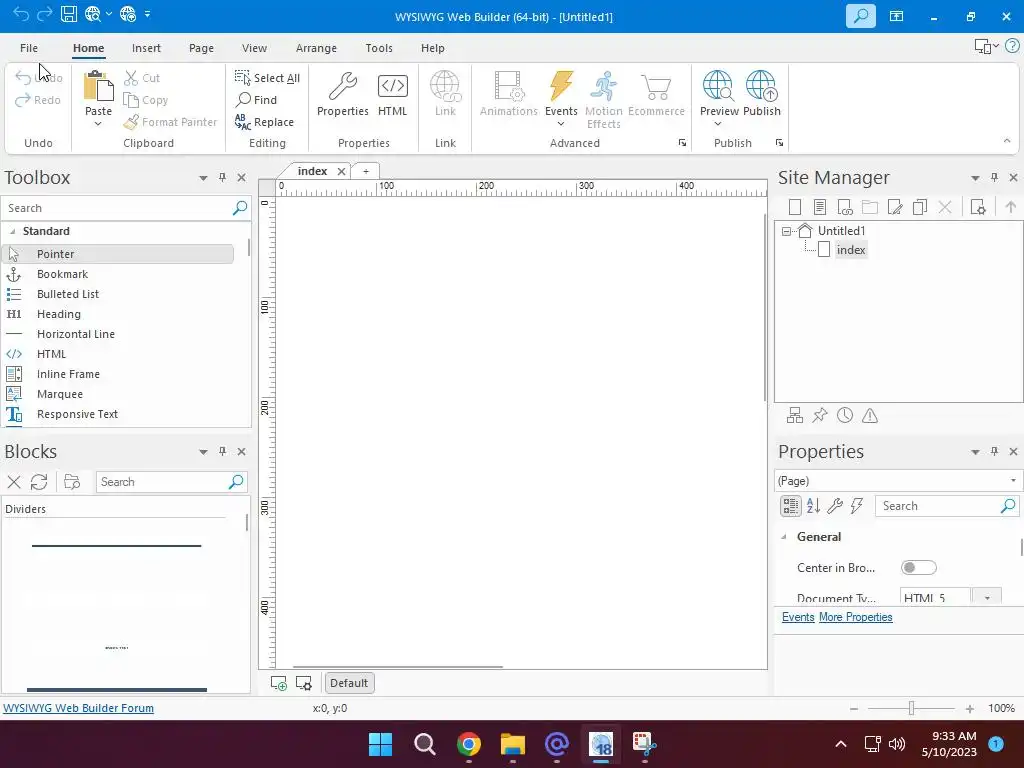Expand the Events dropdown arrow
The height and width of the screenshot is (768, 1024).
coord(561,123)
